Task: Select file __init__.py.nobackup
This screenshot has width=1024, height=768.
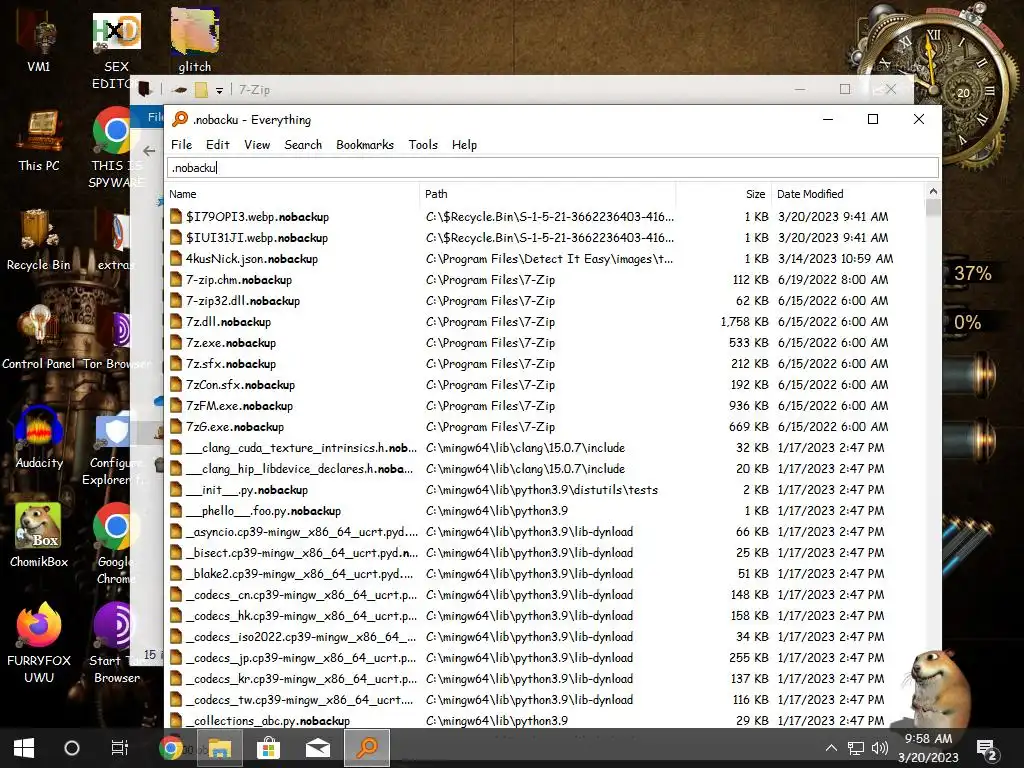Action: click(x=246, y=490)
